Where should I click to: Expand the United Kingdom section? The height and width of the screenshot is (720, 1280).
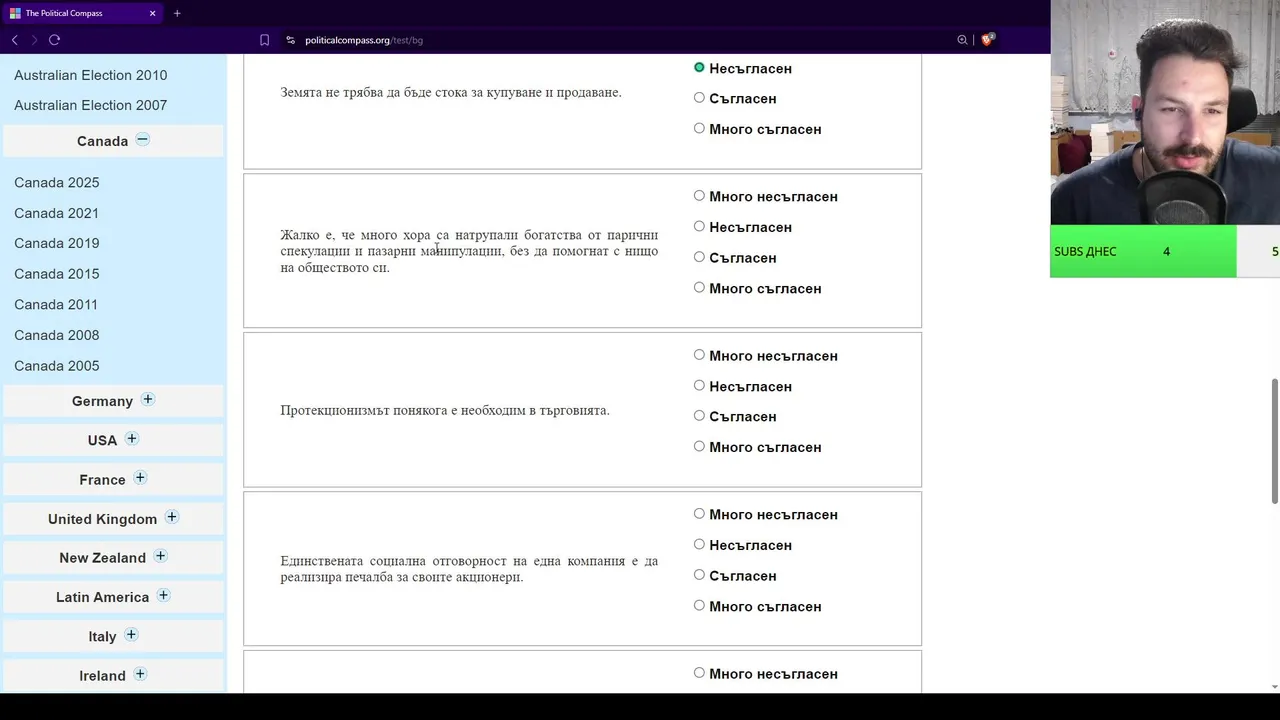pos(172,517)
